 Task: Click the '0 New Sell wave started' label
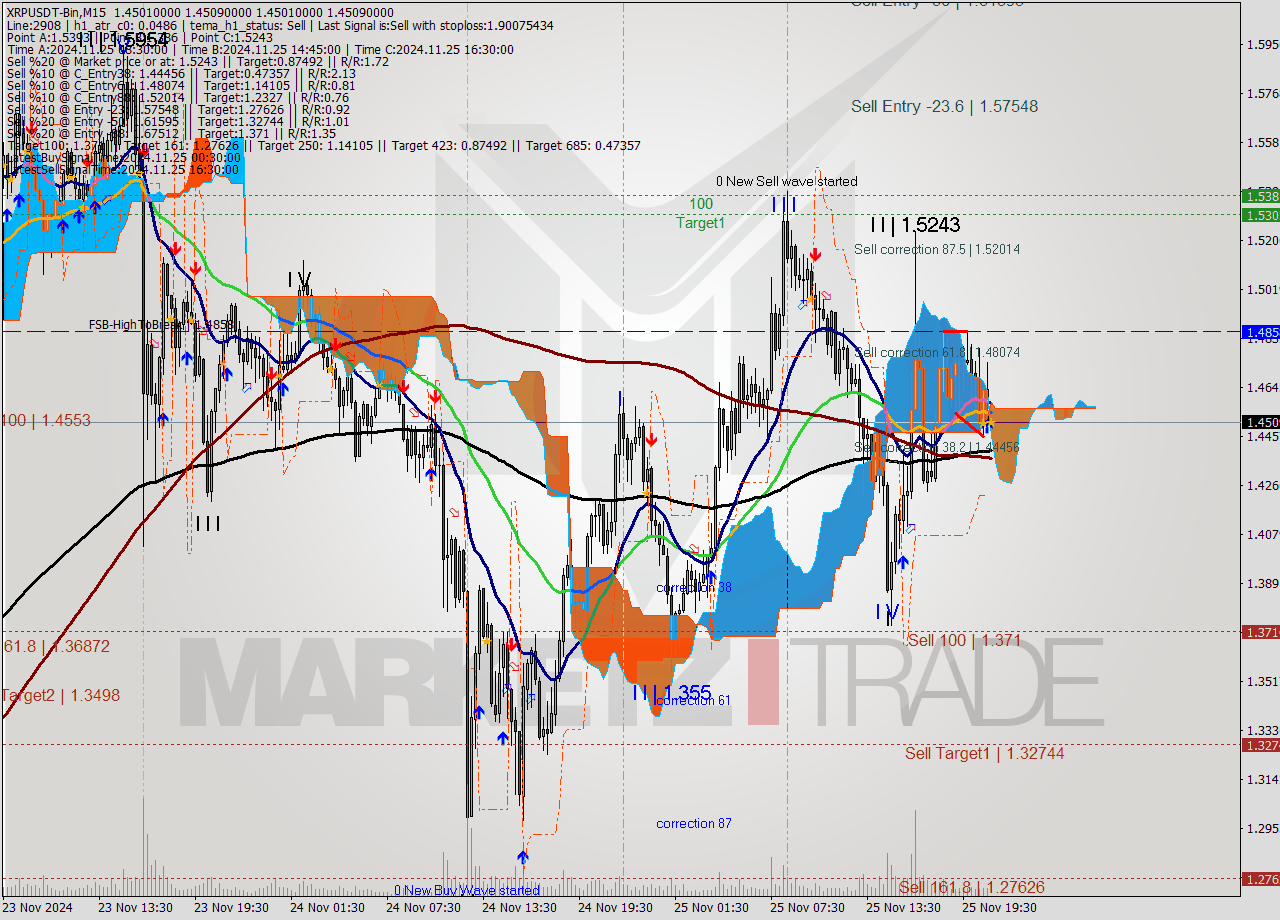[x=786, y=181]
